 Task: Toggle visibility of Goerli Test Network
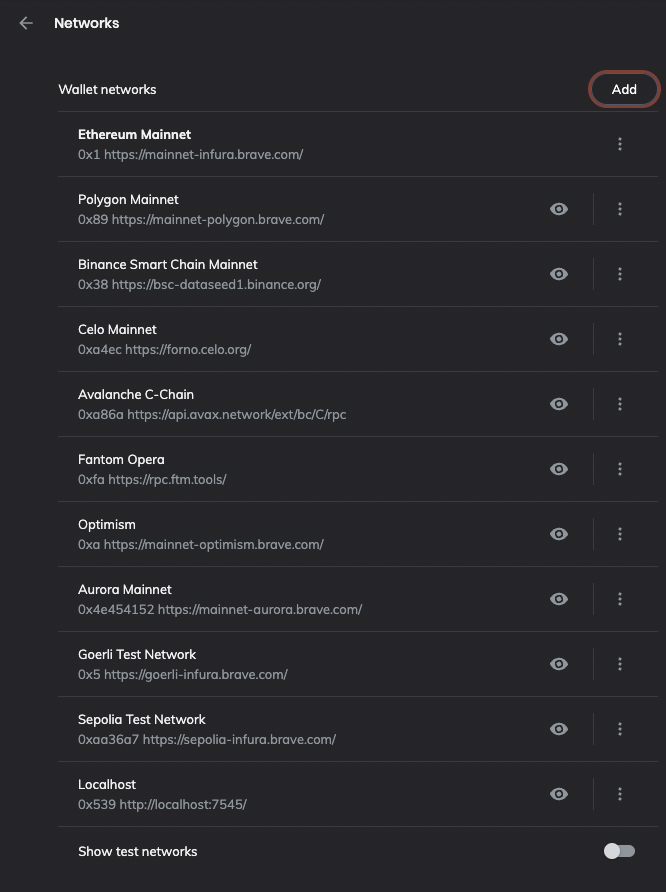559,664
